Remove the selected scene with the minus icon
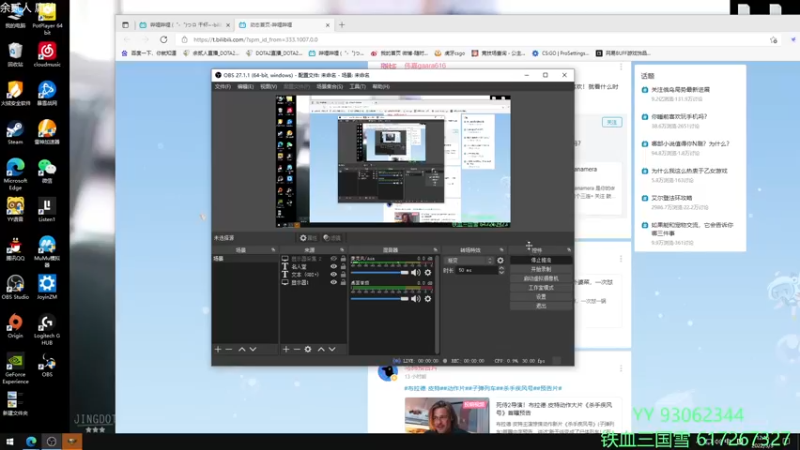 (x=229, y=349)
